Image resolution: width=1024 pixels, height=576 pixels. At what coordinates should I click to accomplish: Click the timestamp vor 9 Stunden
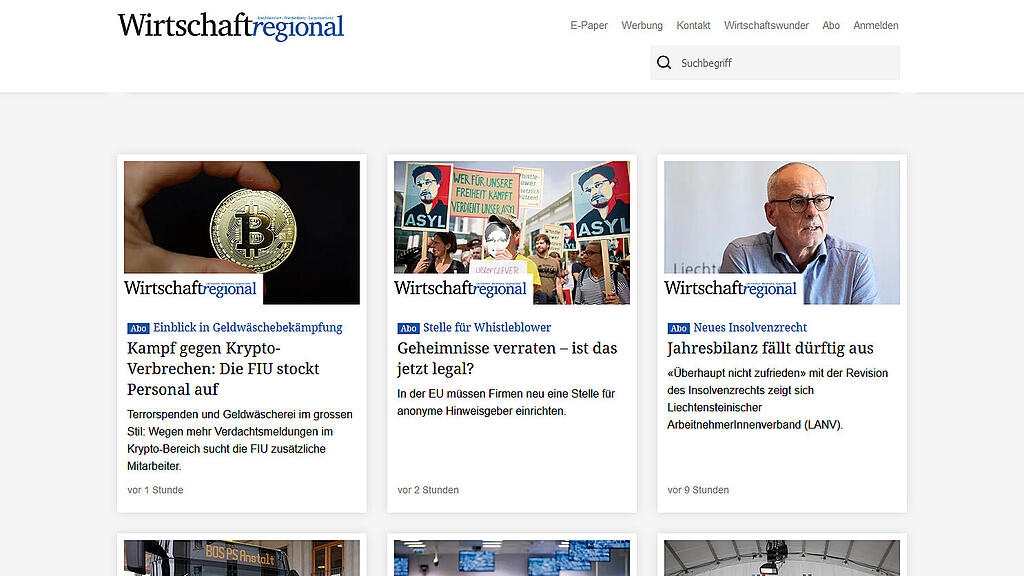[x=698, y=490]
